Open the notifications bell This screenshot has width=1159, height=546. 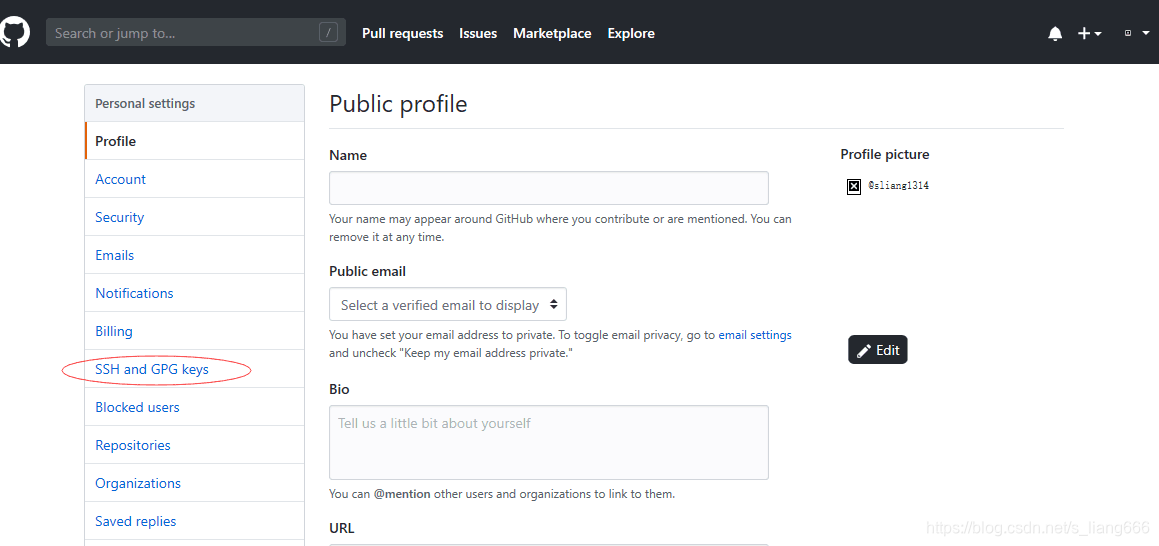tap(1055, 33)
